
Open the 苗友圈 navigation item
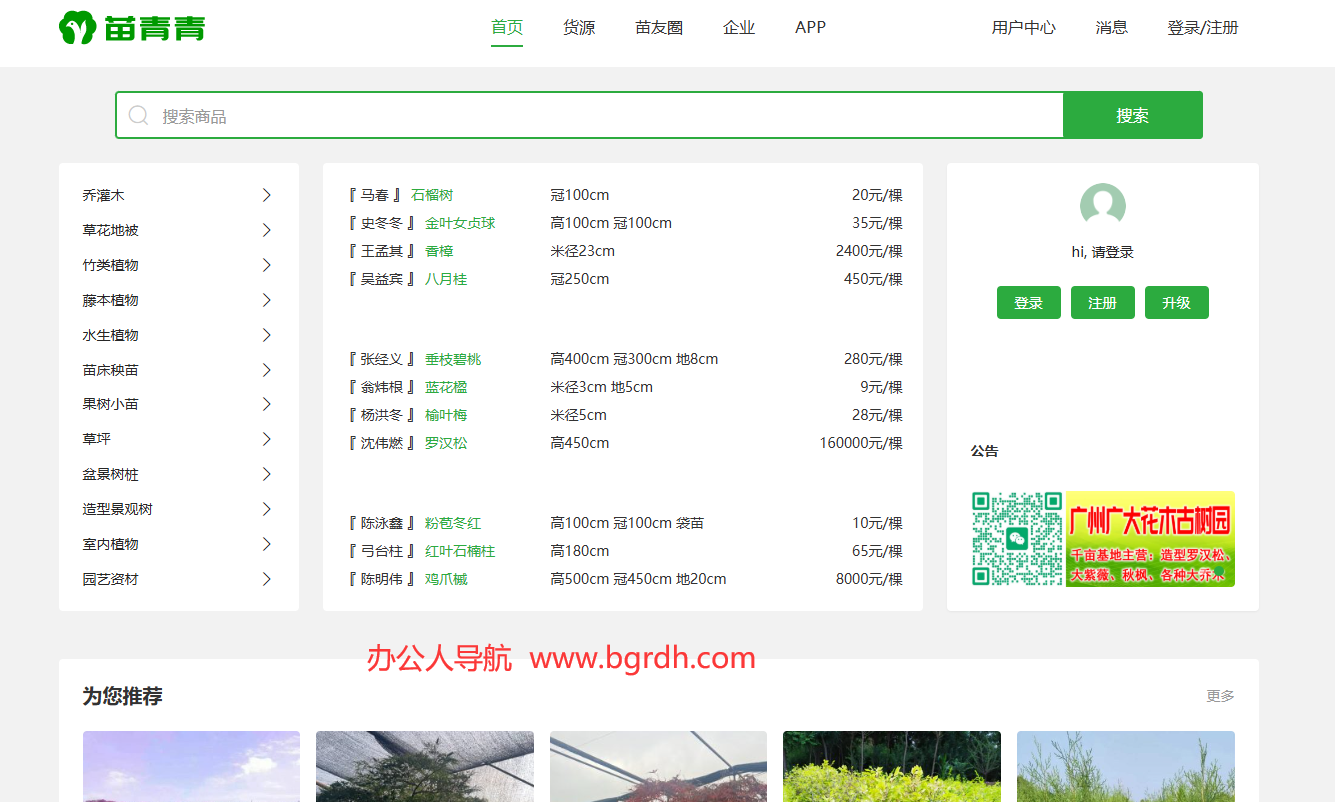tap(659, 28)
